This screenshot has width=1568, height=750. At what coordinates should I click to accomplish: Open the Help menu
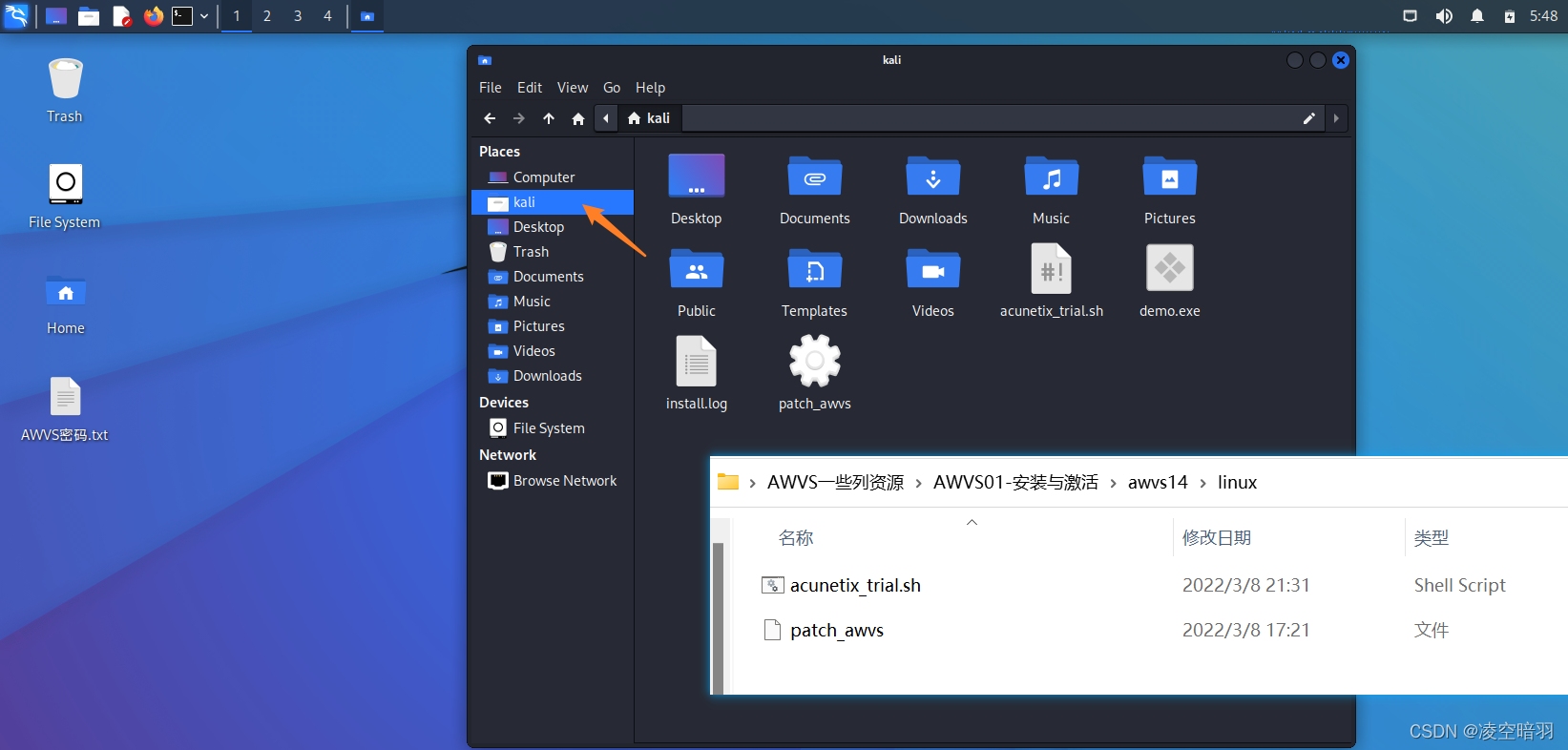pos(651,88)
